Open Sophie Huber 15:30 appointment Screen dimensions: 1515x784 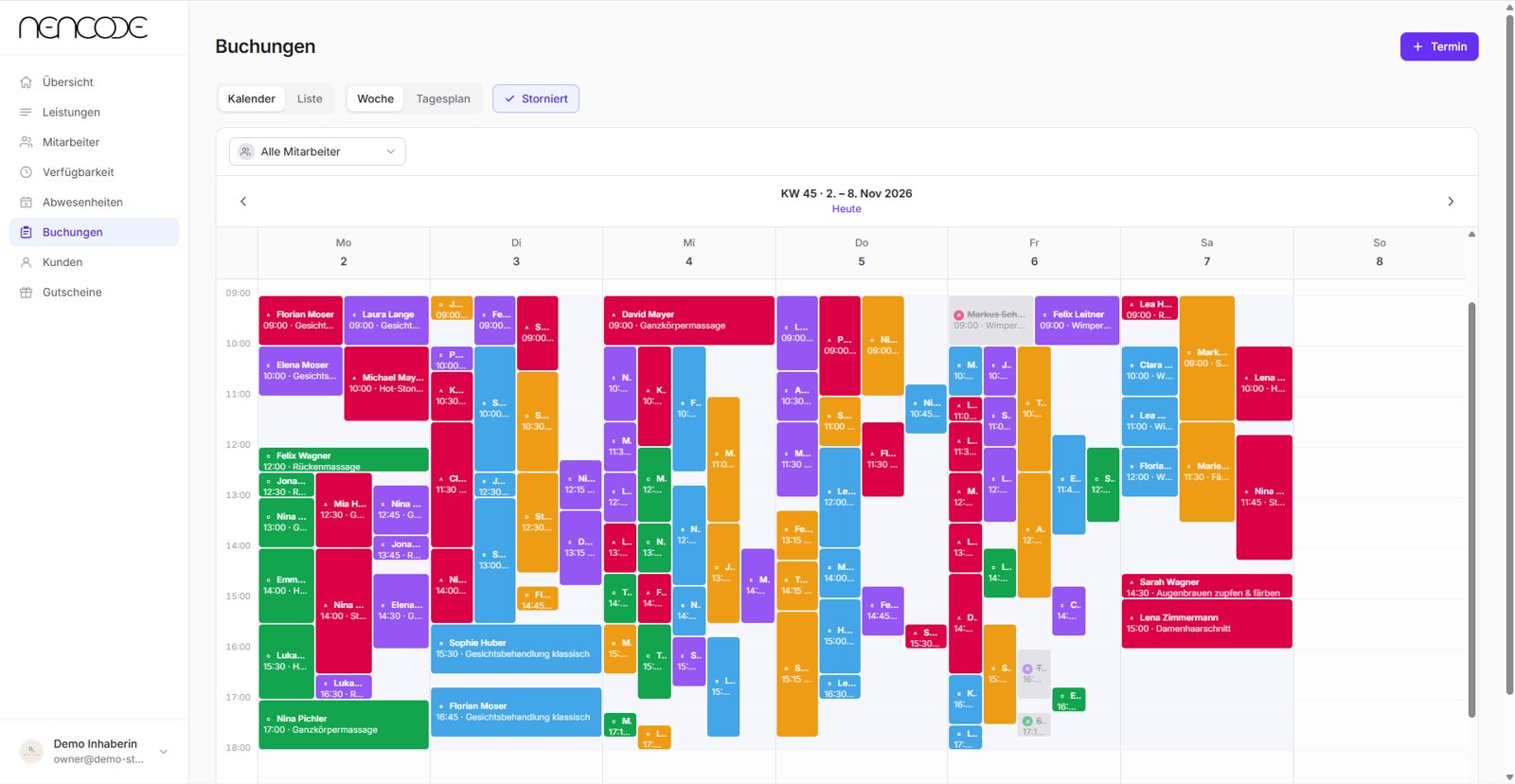(516, 649)
